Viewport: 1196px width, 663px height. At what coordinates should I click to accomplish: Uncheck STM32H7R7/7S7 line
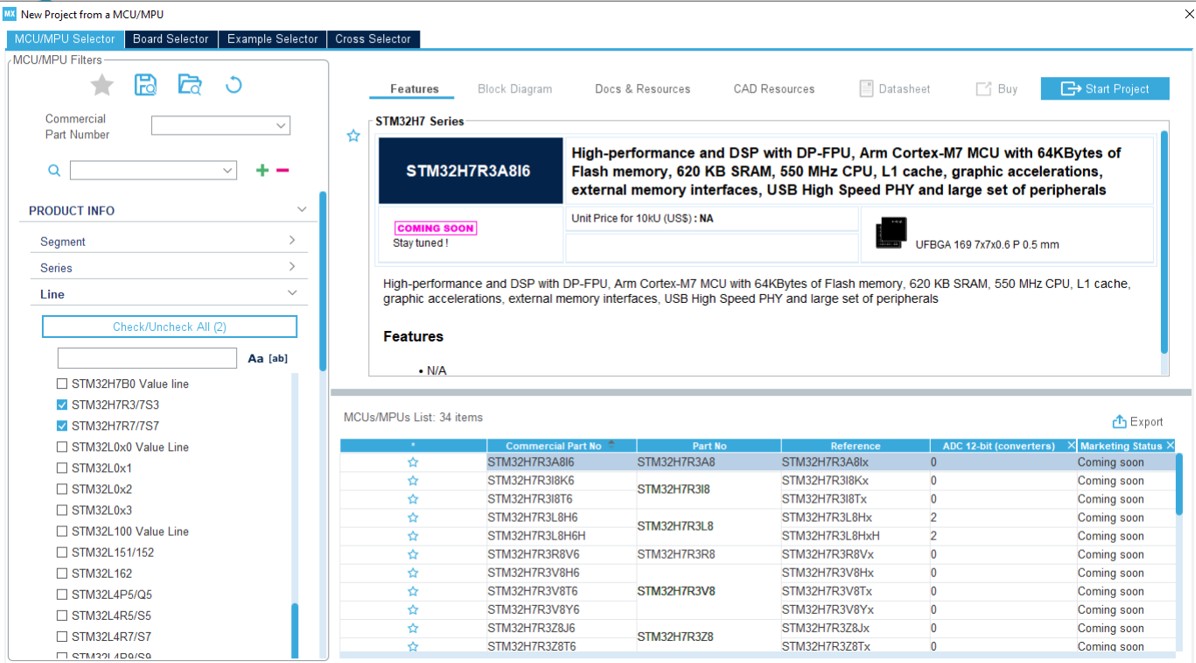[62, 426]
